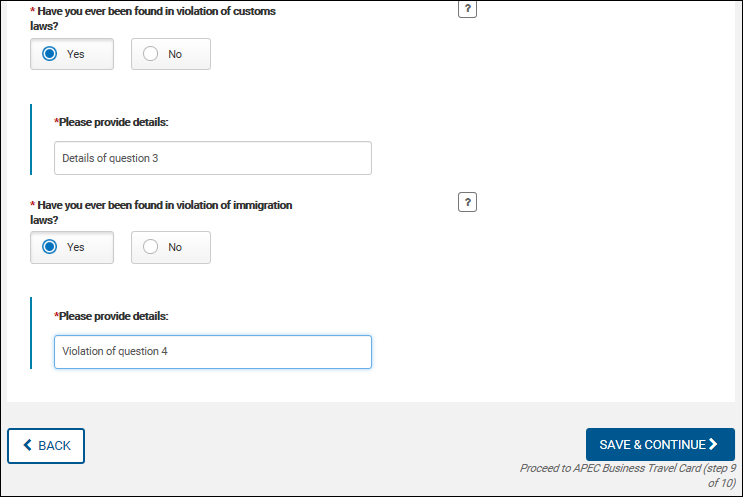Click the blue bar beside immigration details section

[31, 332]
